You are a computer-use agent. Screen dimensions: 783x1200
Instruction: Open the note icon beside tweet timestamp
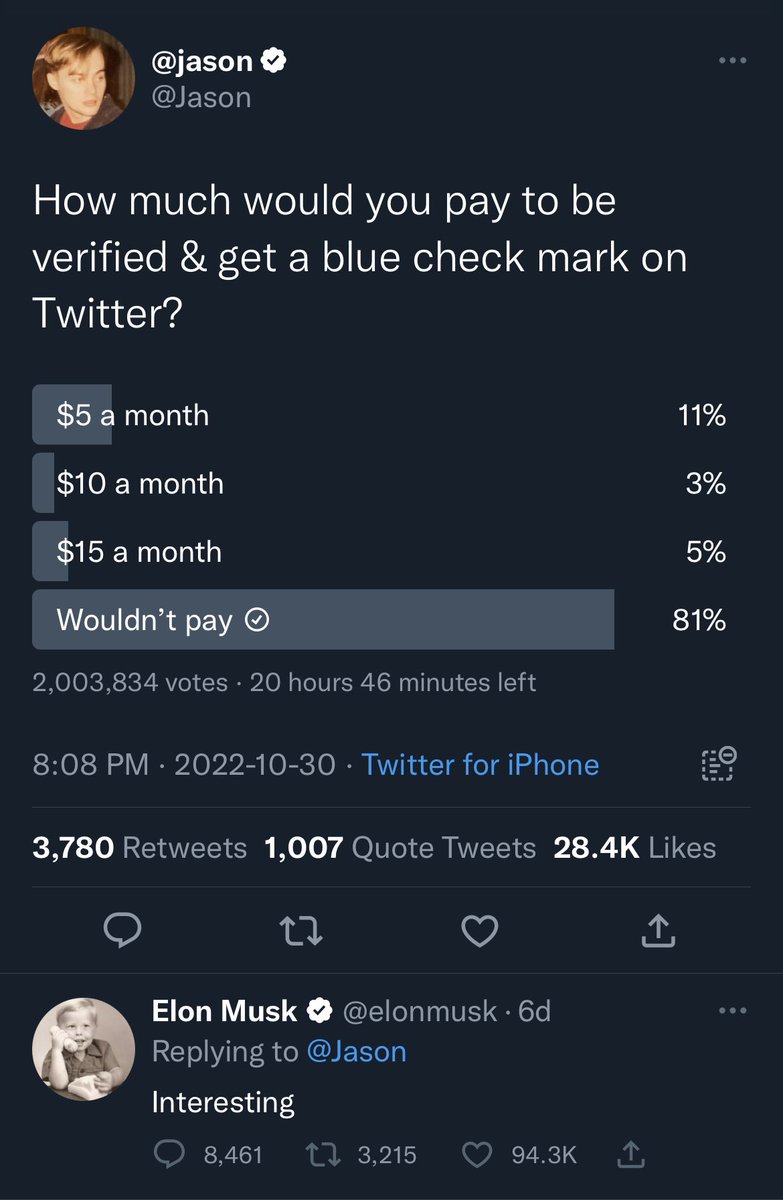pos(716,764)
